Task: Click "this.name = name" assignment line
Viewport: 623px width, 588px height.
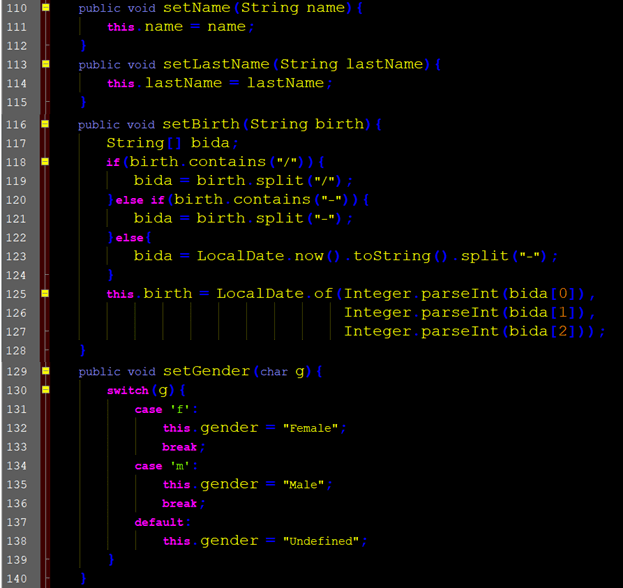Action: pyautogui.click(x=180, y=27)
